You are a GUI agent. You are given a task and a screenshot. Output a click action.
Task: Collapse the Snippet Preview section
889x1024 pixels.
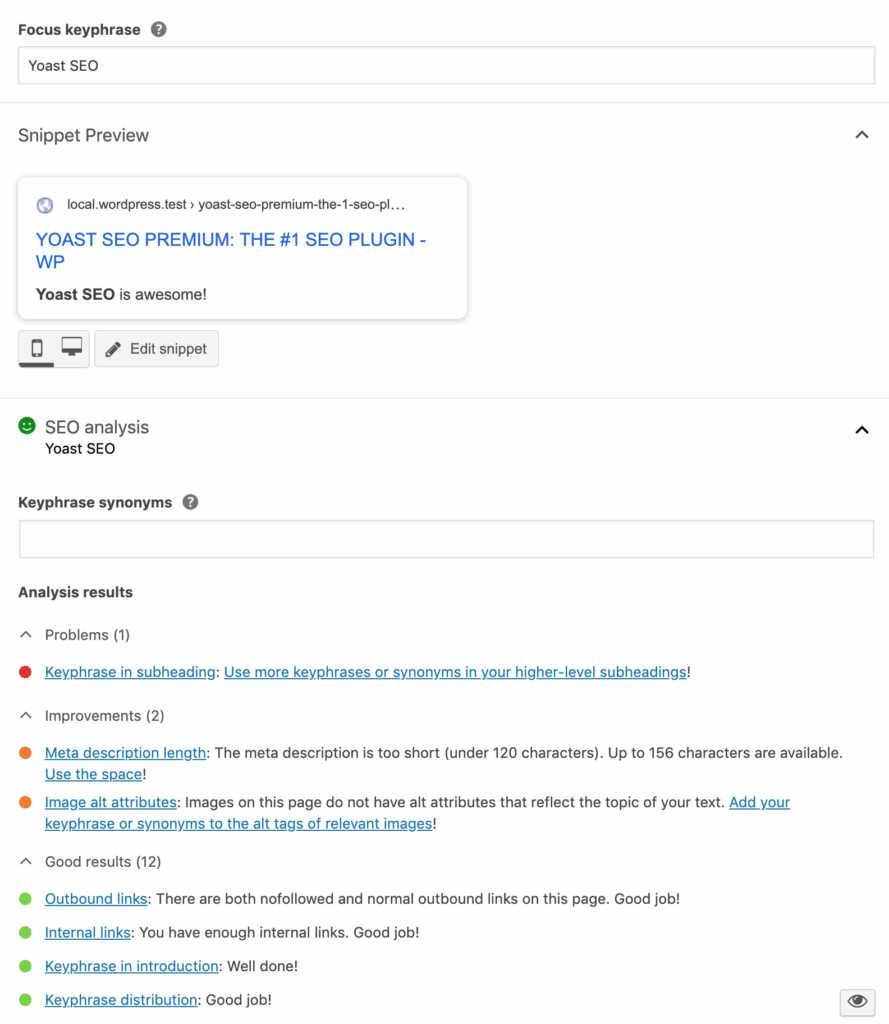point(861,132)
